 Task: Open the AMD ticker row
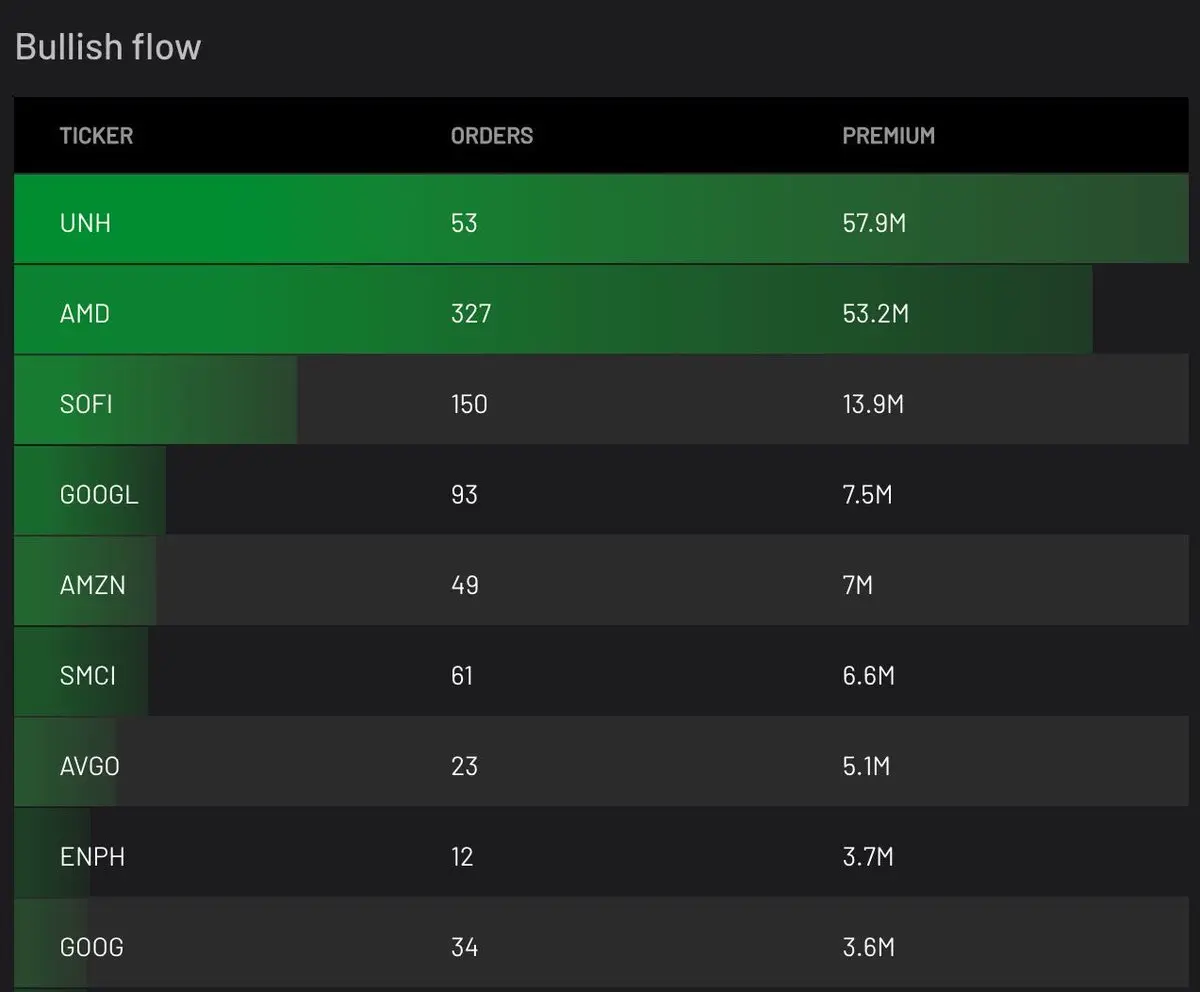601,309
